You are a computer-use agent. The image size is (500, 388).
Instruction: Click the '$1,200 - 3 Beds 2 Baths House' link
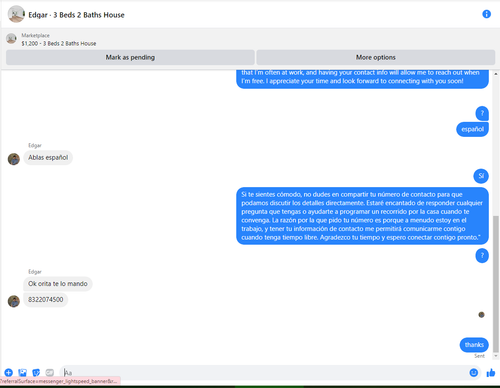(x=59, y=43)
